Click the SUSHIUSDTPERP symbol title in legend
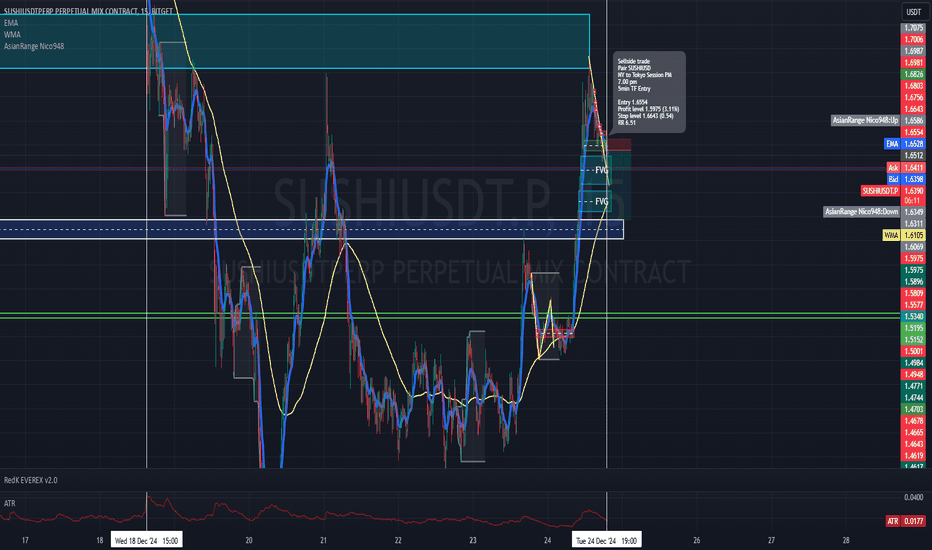 point(88,11)
